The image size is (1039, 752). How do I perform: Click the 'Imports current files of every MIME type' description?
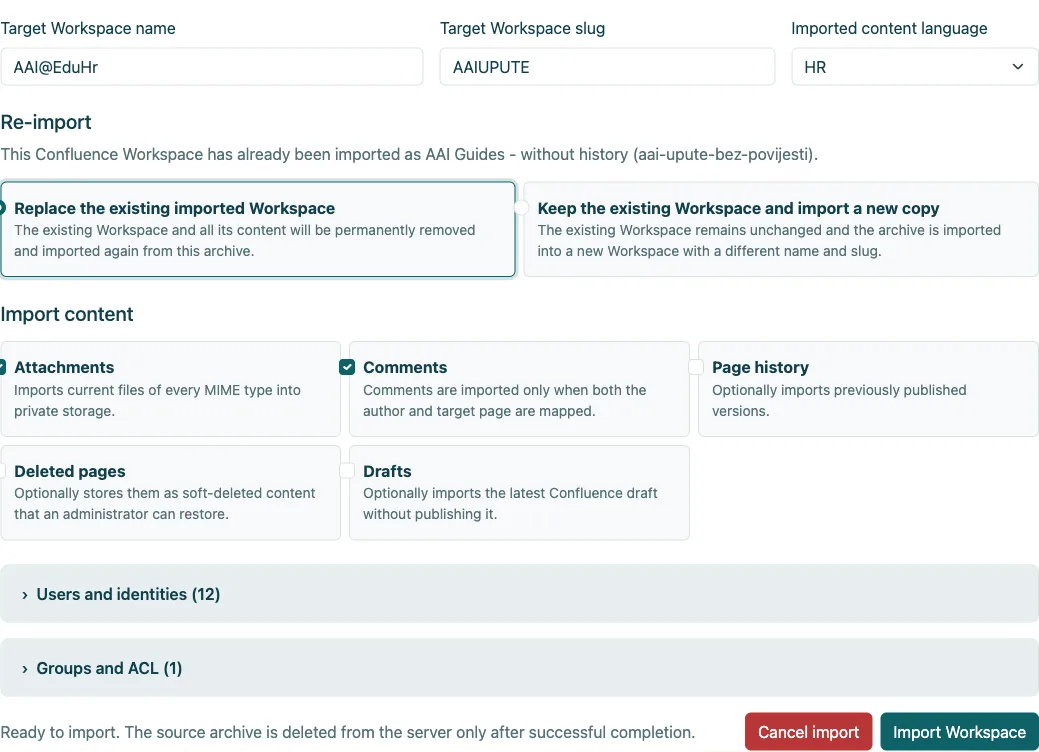pos(157,400)
